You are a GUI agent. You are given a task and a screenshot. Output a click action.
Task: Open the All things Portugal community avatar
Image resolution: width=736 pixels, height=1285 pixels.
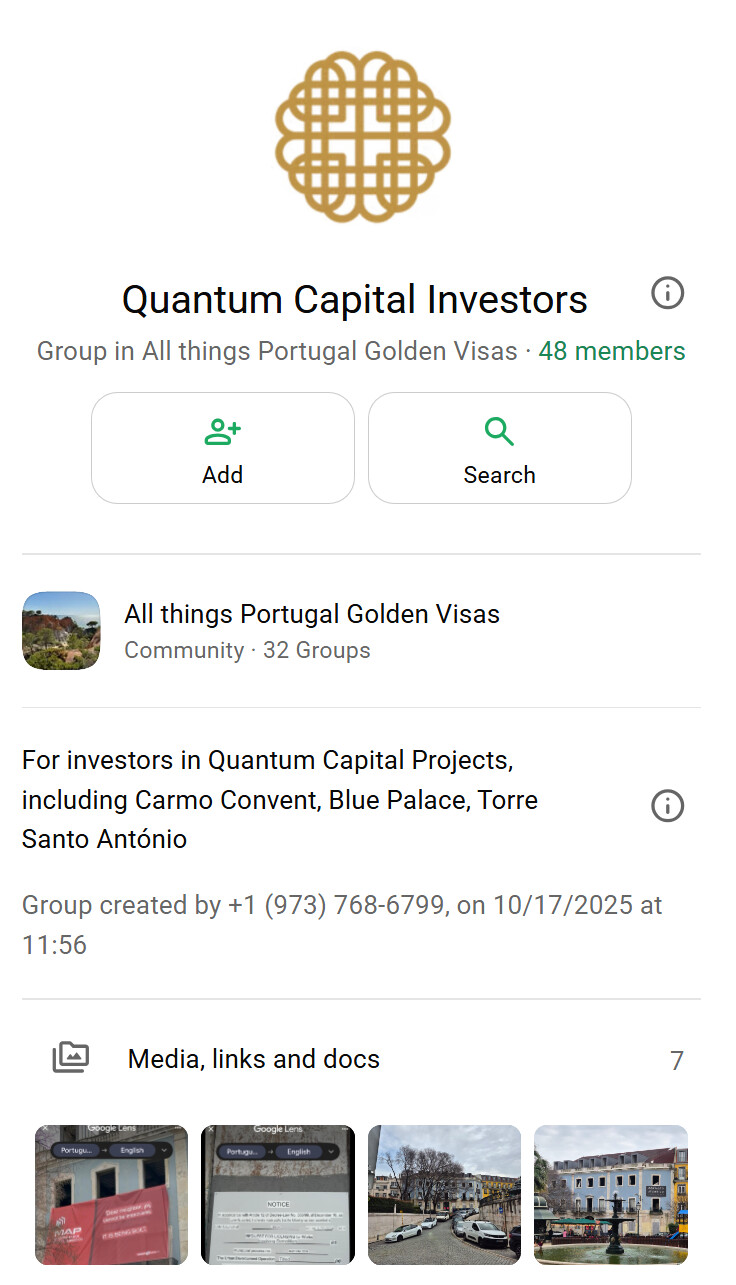click(61, 631)
